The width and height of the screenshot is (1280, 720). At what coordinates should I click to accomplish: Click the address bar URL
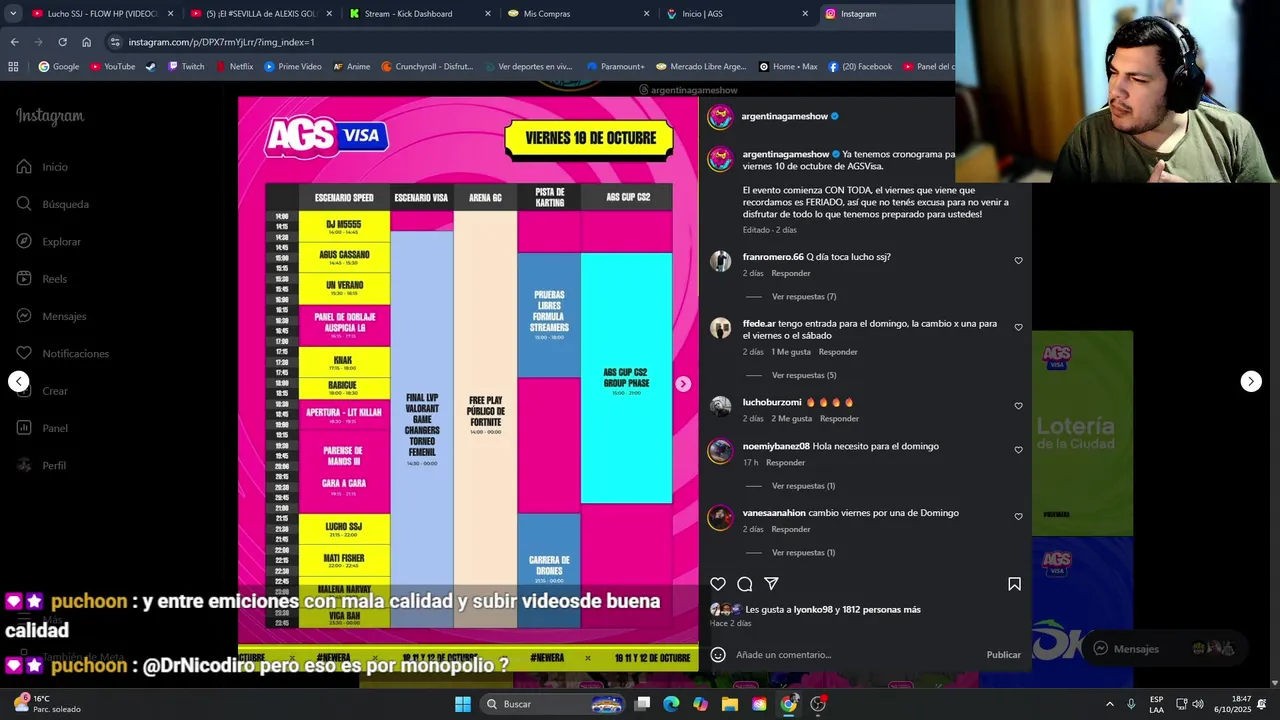(x=222, y=42)
